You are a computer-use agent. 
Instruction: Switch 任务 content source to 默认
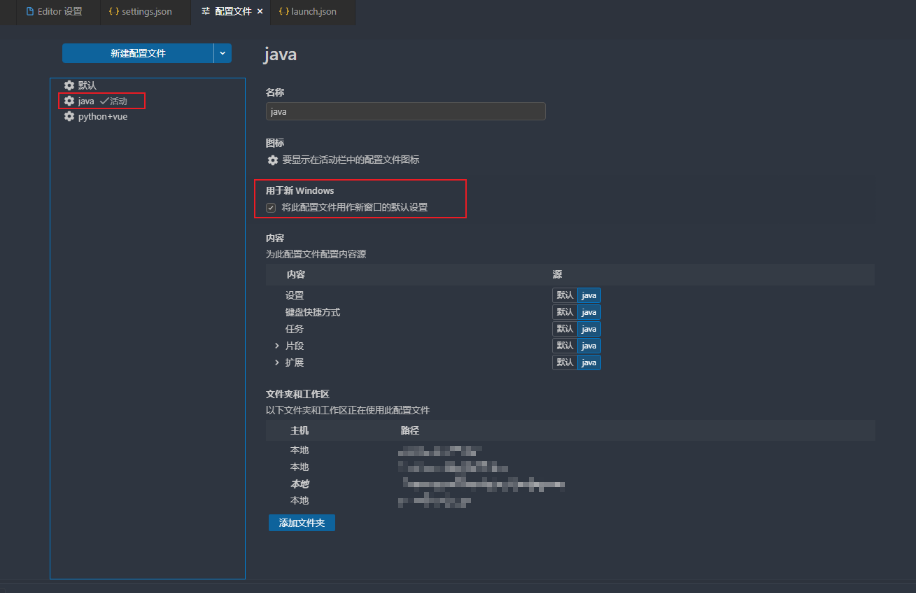pyautogui.click(x=567, y=328)
